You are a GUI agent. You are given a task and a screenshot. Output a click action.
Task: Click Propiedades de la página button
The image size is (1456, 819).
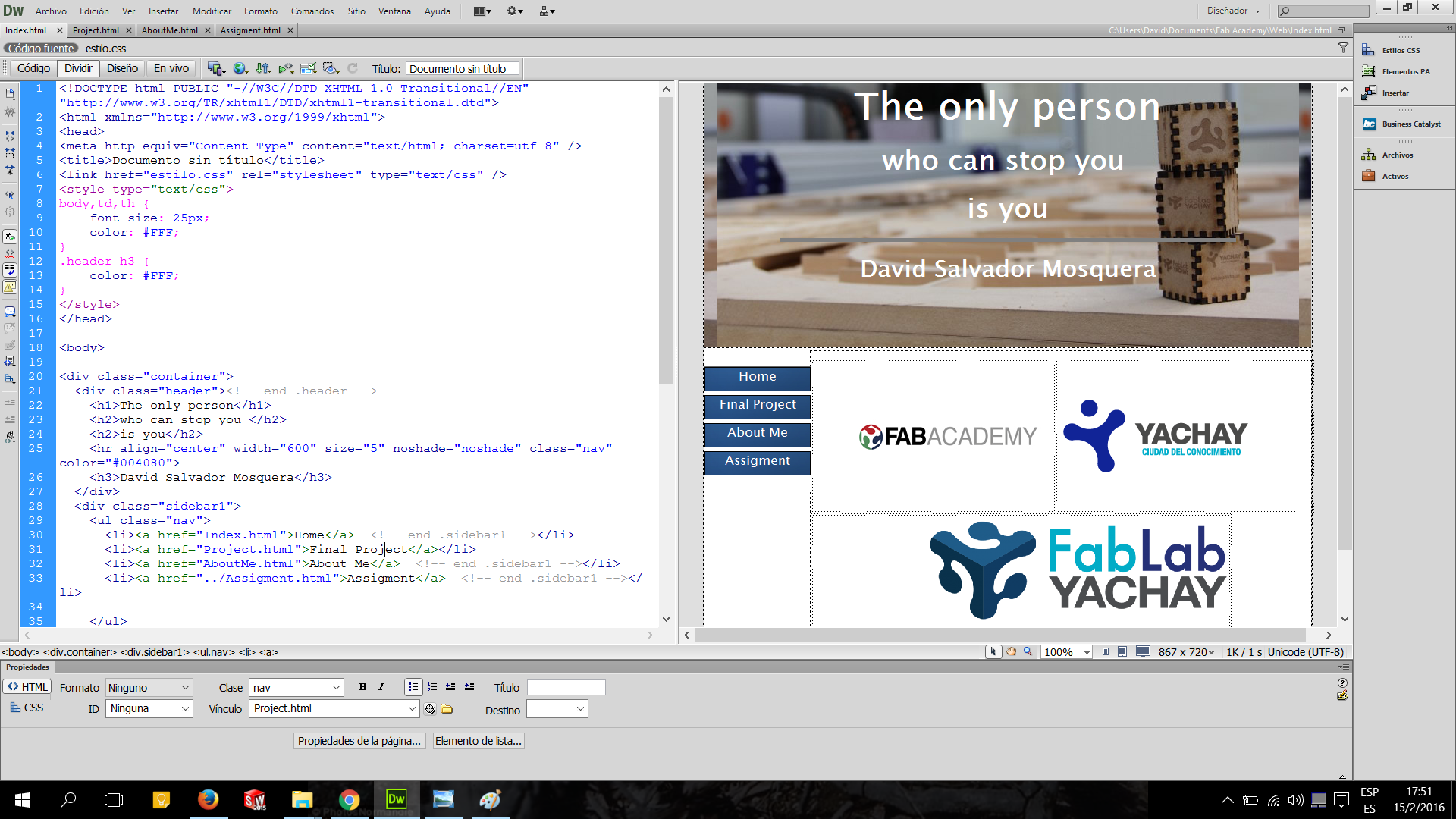359,741
